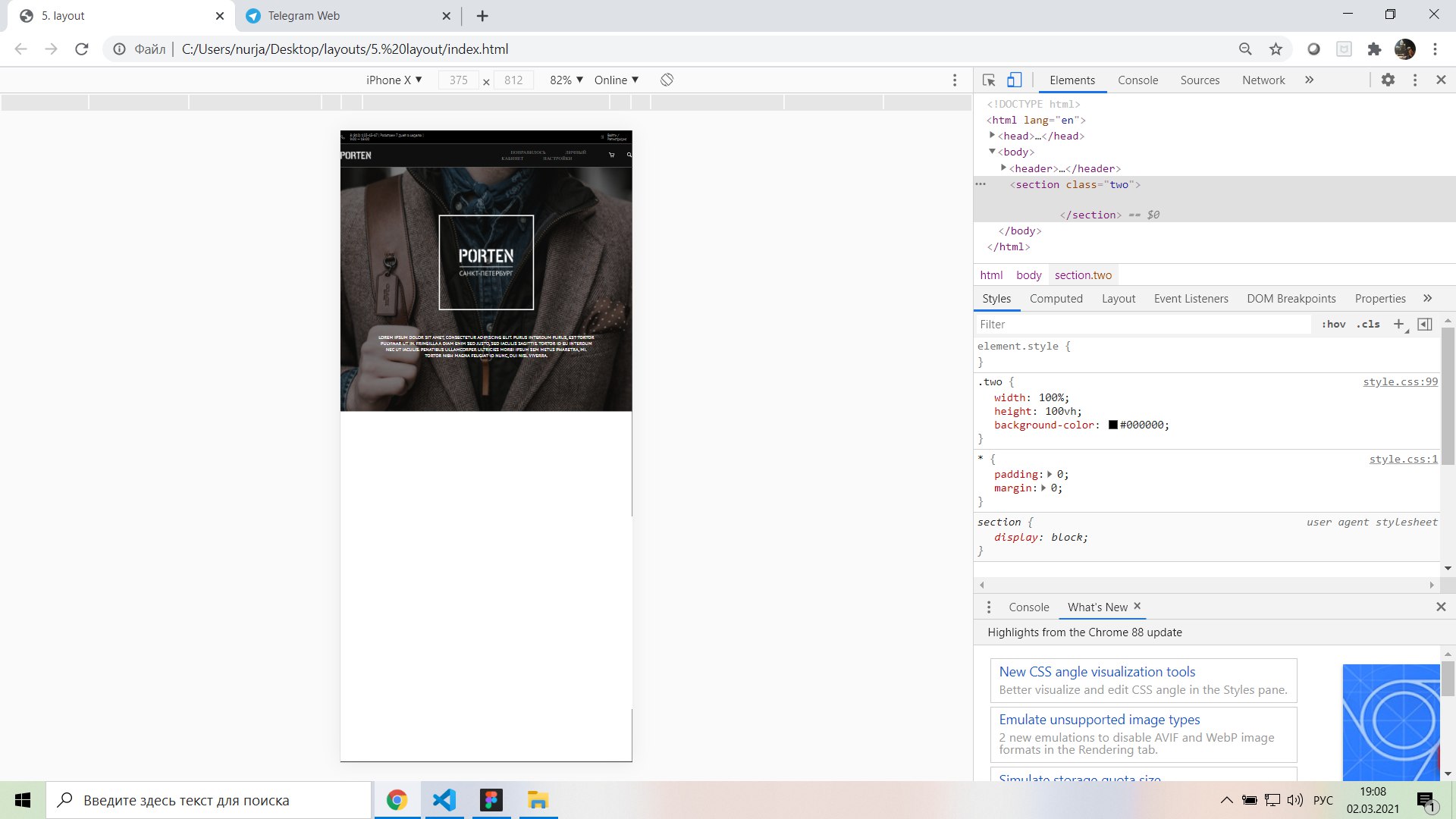Open the Windows Start menu

pos(23,800)
